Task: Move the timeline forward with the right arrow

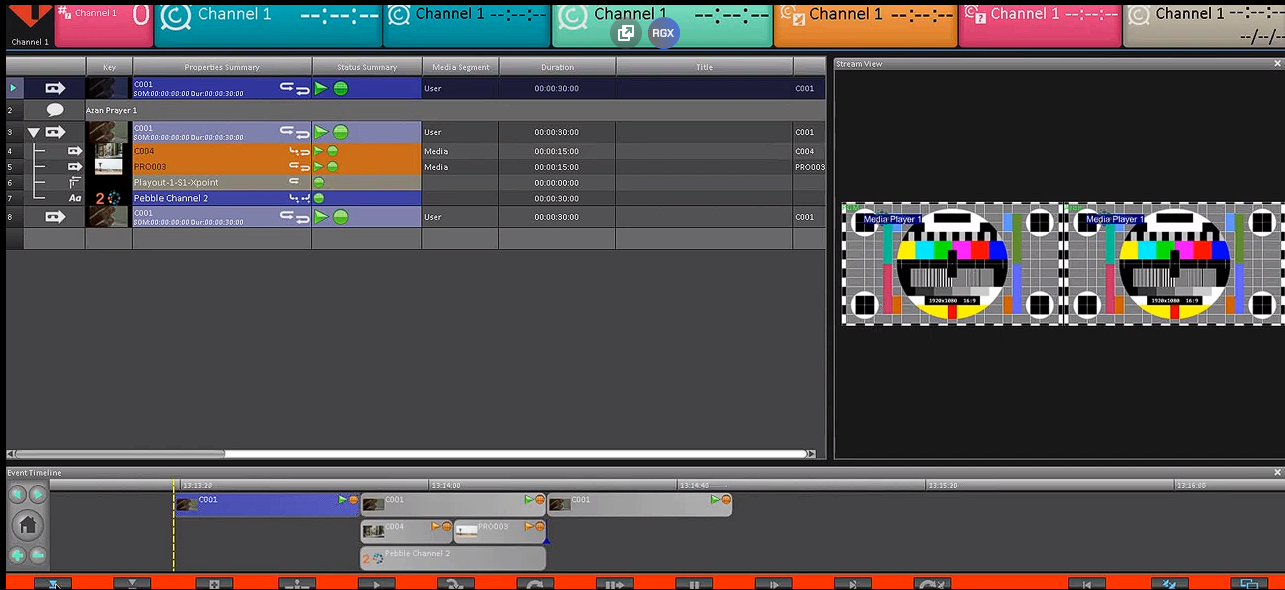Action: (37, 494)
